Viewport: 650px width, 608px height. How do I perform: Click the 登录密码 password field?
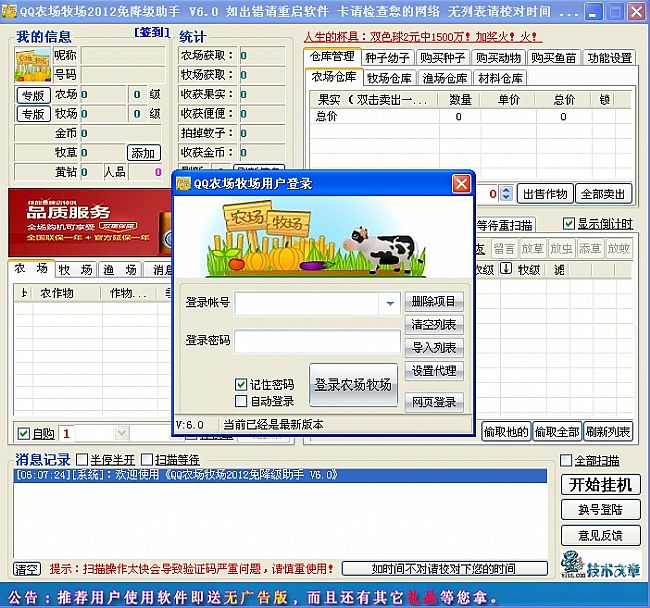(x=317, y=342)
